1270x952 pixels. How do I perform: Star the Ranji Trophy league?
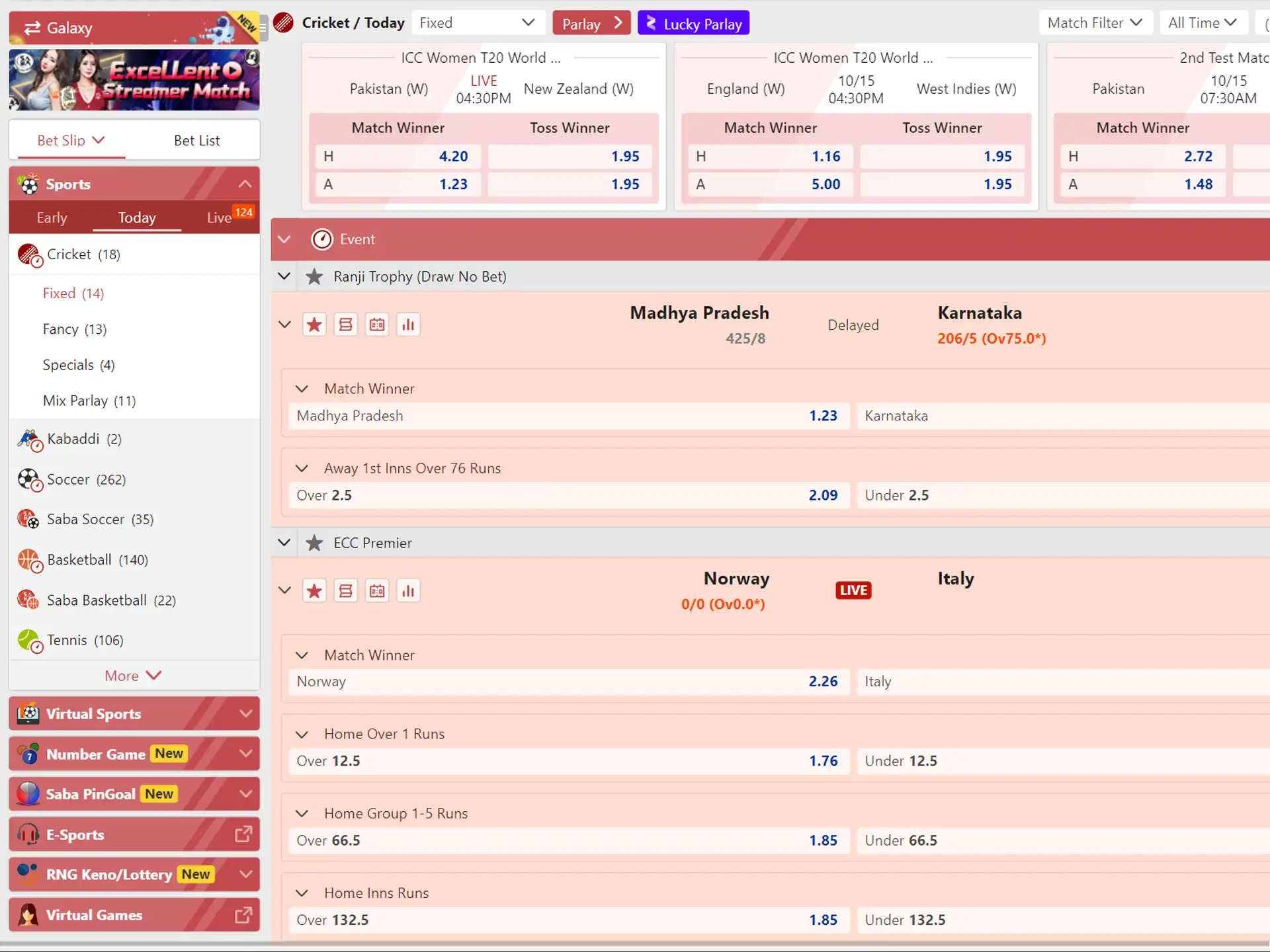coord(314,277)
